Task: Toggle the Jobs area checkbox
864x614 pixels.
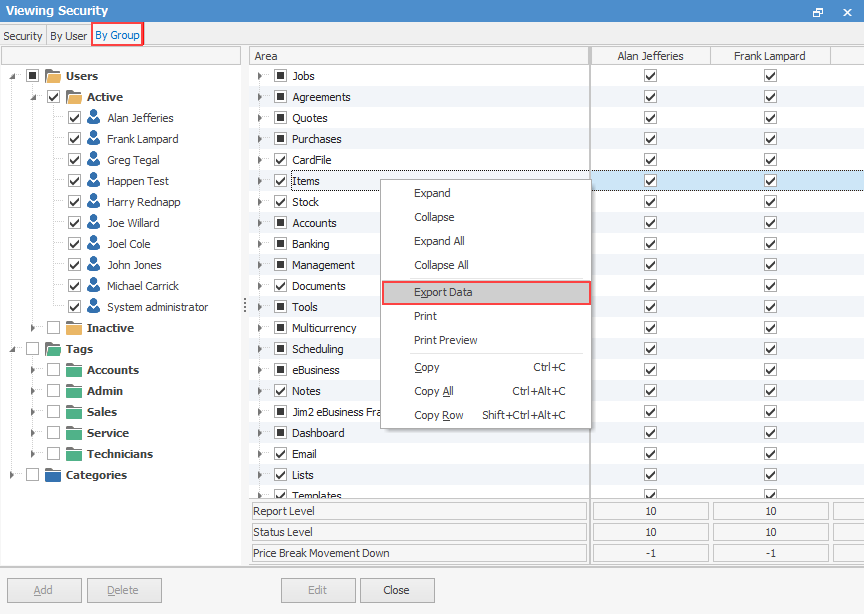Action: pos(281,76)
